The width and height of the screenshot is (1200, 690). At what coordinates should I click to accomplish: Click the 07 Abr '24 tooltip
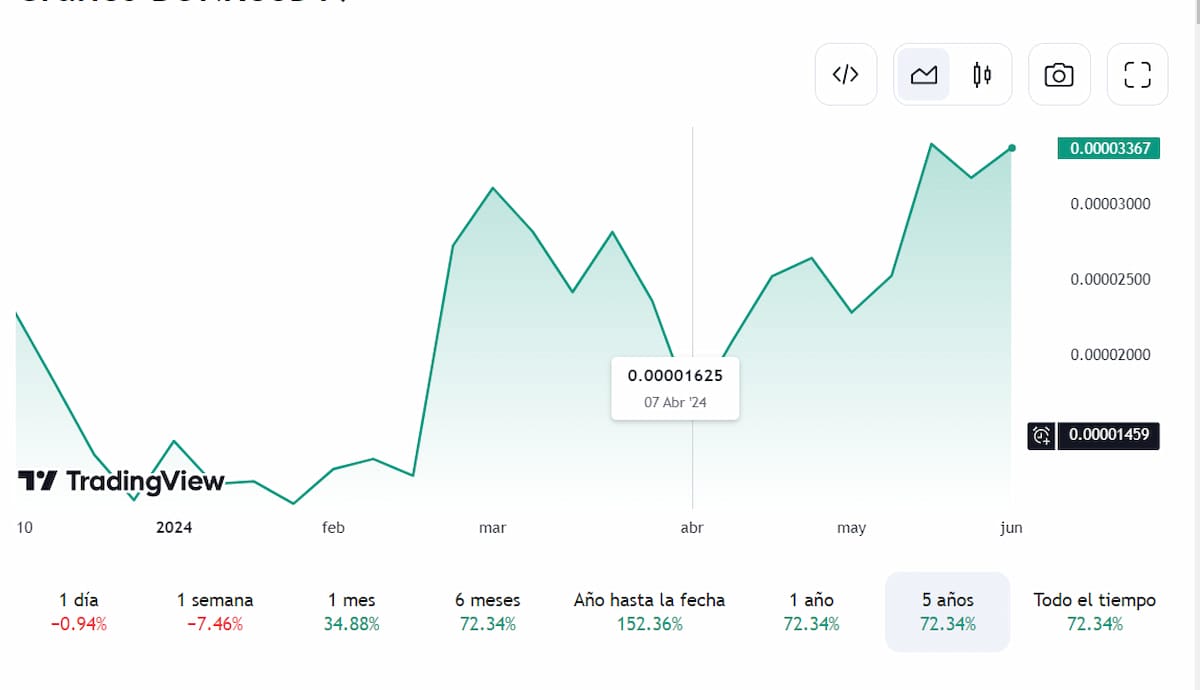pos(675,388)
